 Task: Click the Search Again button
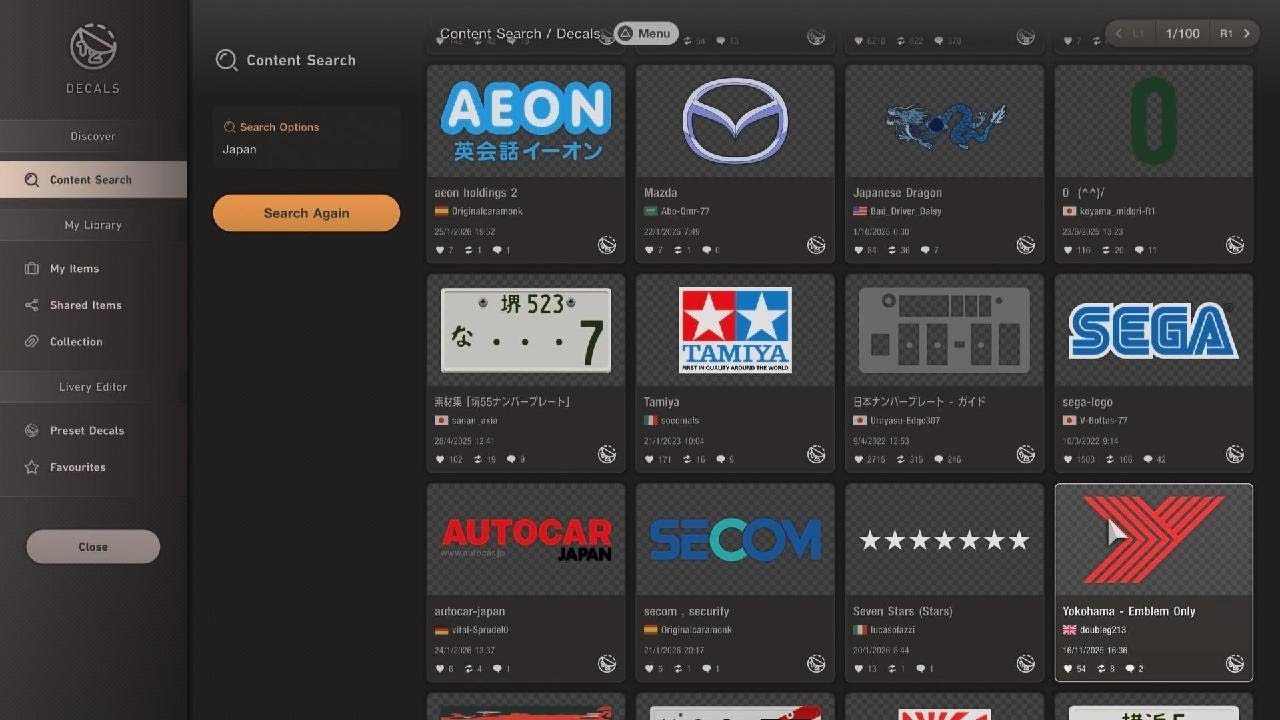pyautogui.click(x=306, y=213)
